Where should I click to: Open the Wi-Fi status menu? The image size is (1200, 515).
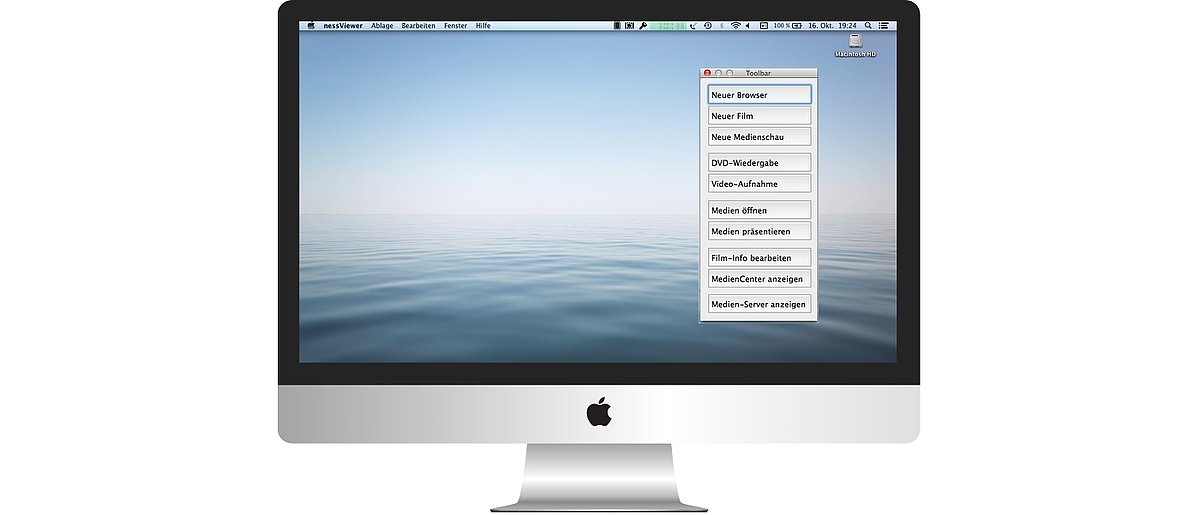[735, 25]
